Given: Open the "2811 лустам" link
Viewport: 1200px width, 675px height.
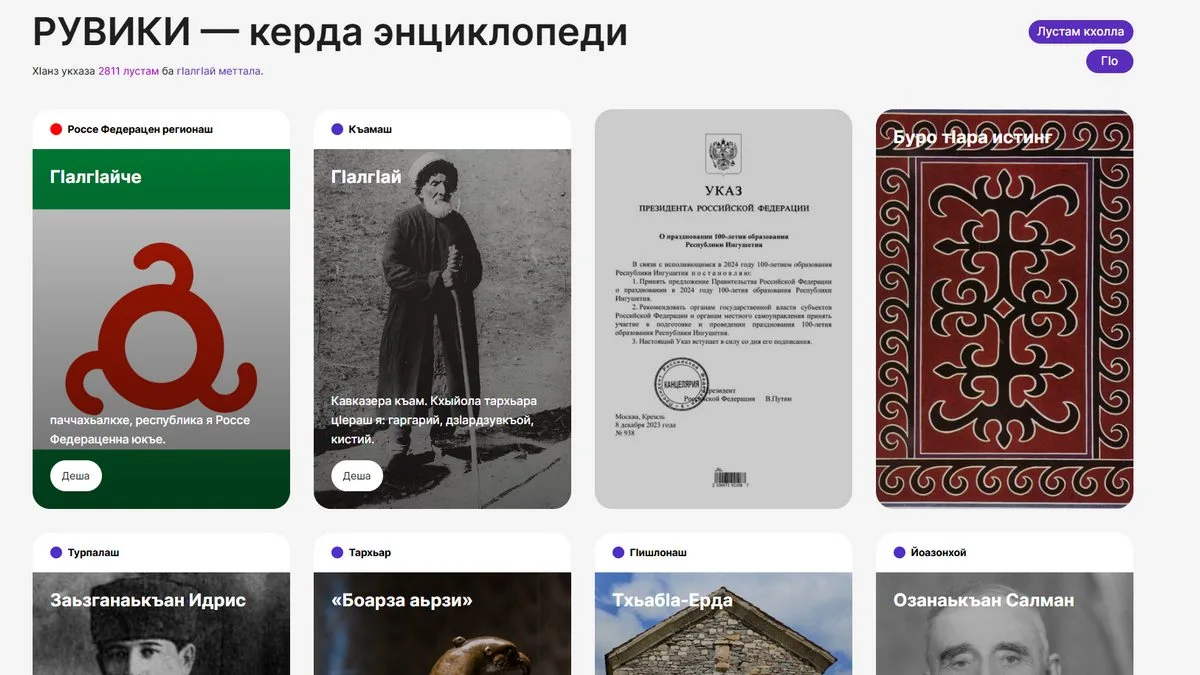Looking at the screenshot, I should point(127,71).
